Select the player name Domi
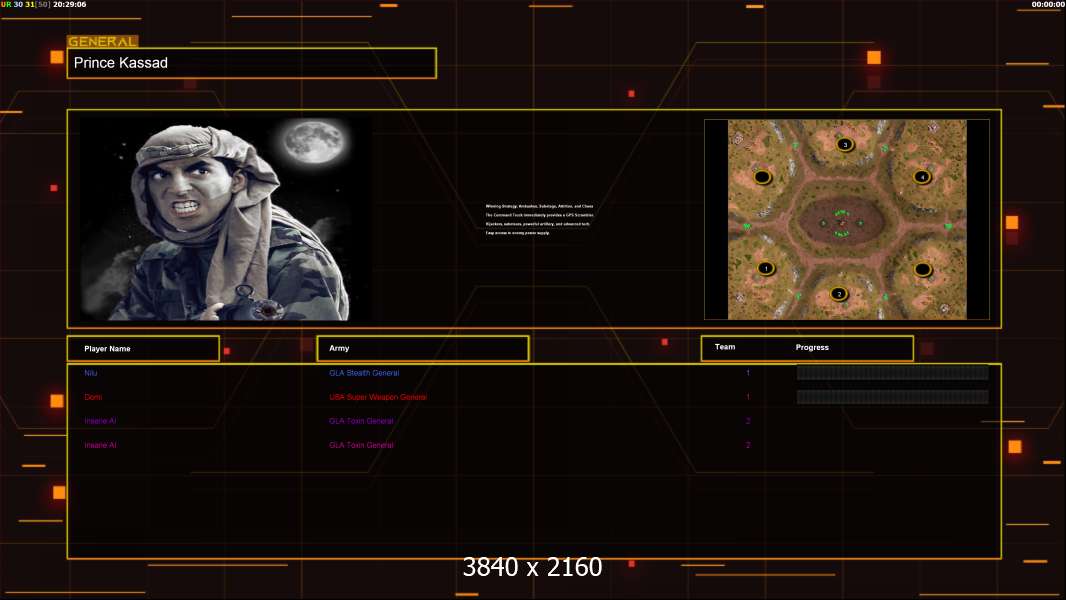The height and width of the screenshot is (600, 1066). (93, 397)
